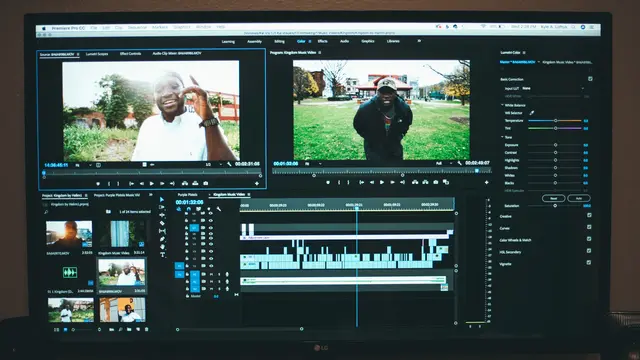Toggle timeline snap magnet icon
Screen dimensions: 640x360
coord(189,209)
